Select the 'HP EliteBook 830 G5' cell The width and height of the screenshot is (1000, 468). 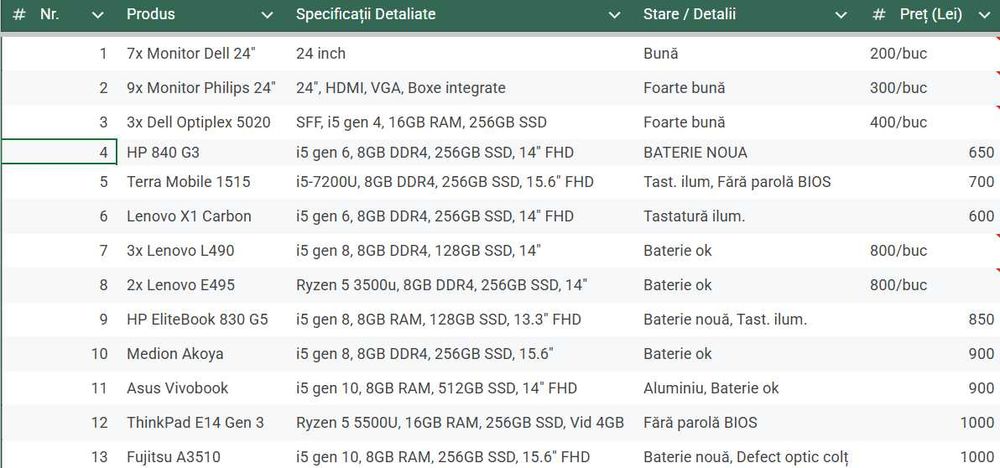coord(197,319)
